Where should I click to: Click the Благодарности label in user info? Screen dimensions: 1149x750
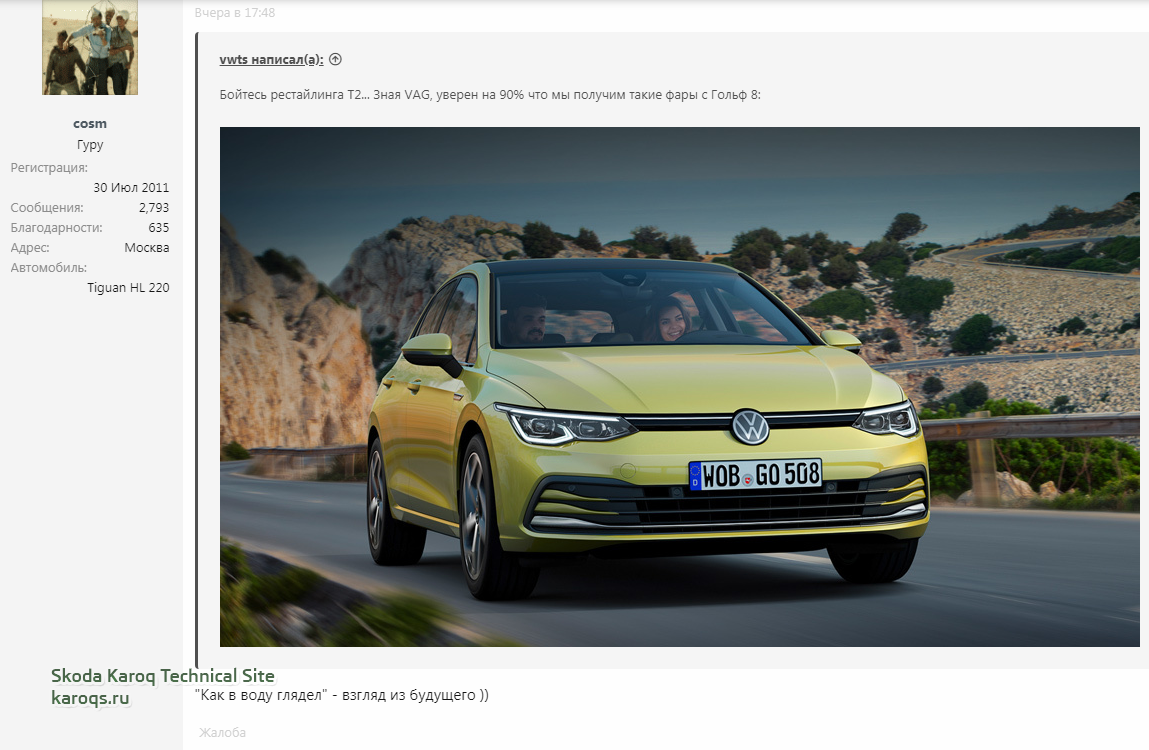[x=56, y=228]
